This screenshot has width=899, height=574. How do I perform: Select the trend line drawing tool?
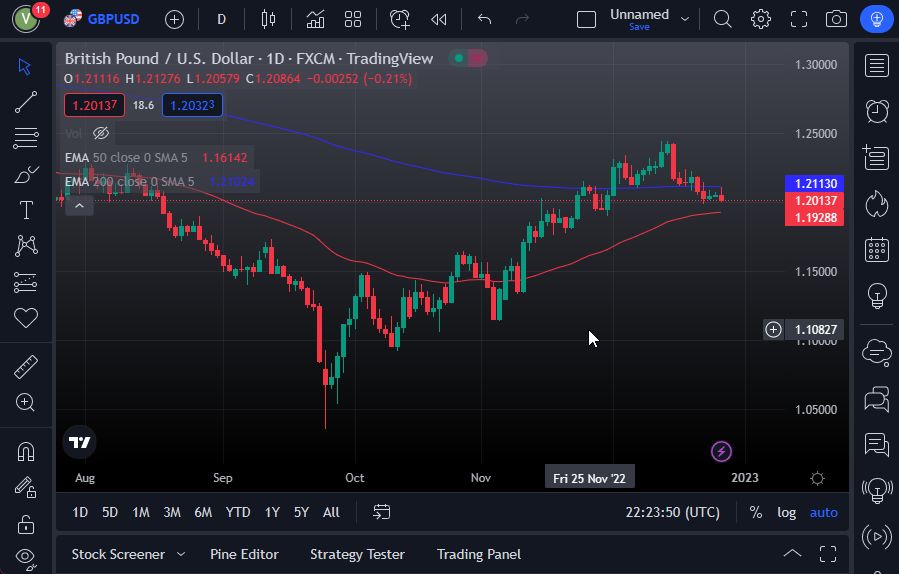(26, 101)
